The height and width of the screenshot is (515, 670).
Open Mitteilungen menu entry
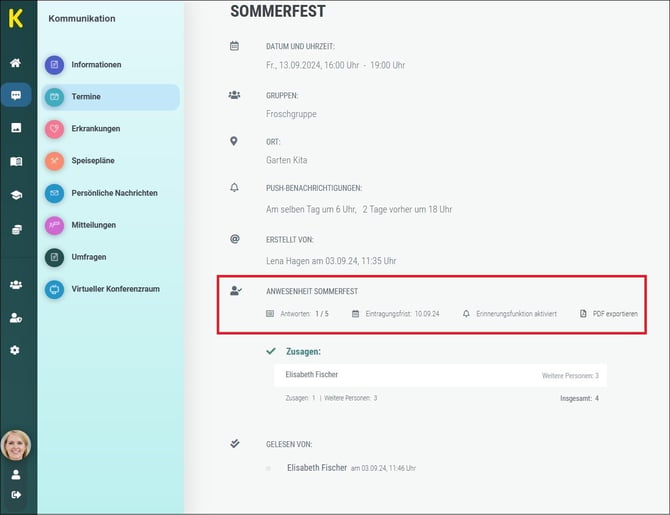[110, 225]
